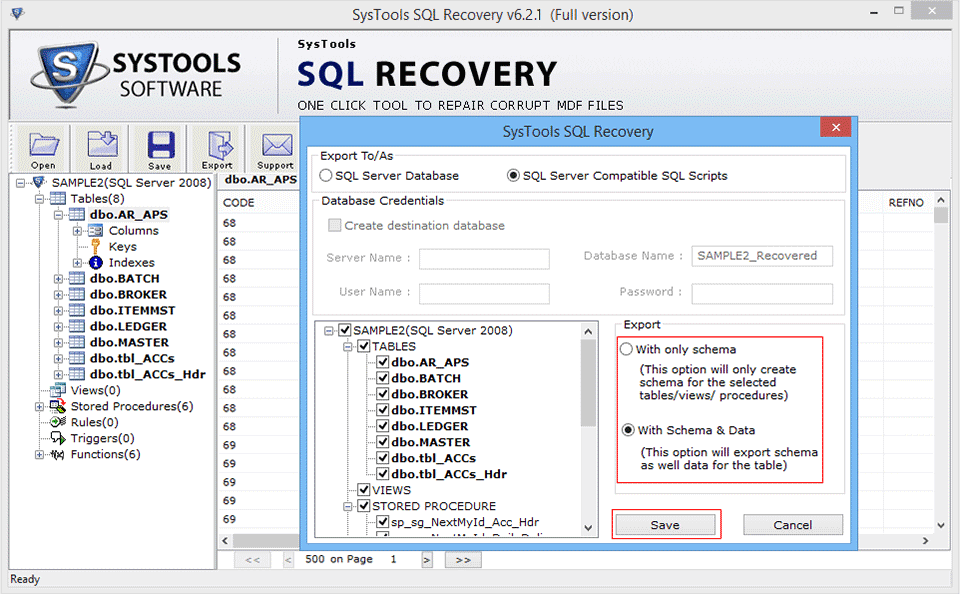Screen dimensions: 960x594
Task: Uncheck the VIEWS checkbox in export tree
Action: coord(364,490)
